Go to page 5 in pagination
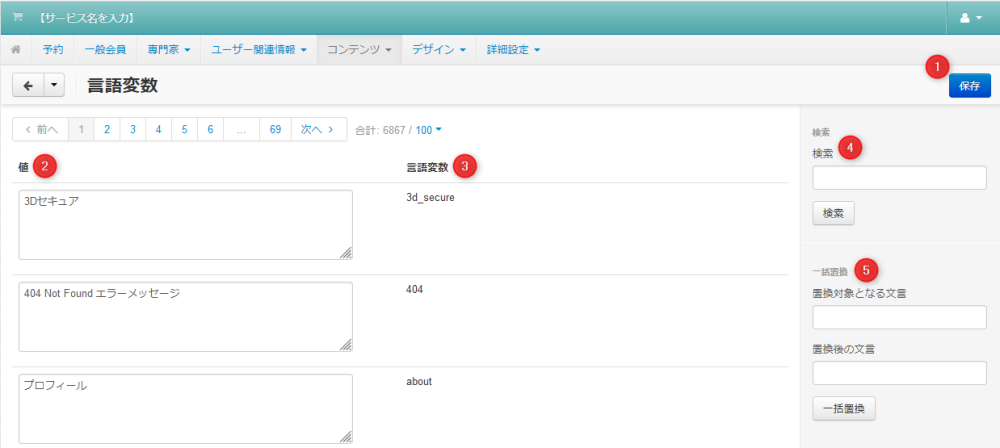The height and width of the screenshot is (448, 1000). (184, 130)
